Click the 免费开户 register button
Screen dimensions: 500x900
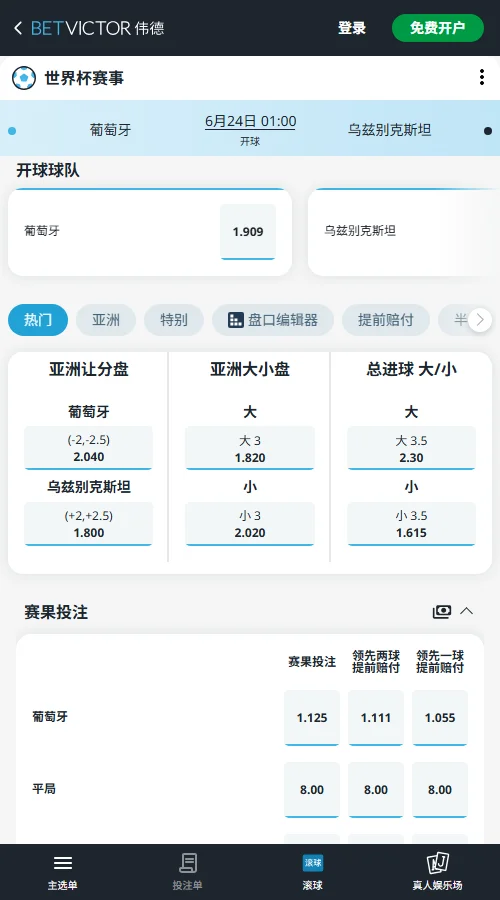pos(438,28)
